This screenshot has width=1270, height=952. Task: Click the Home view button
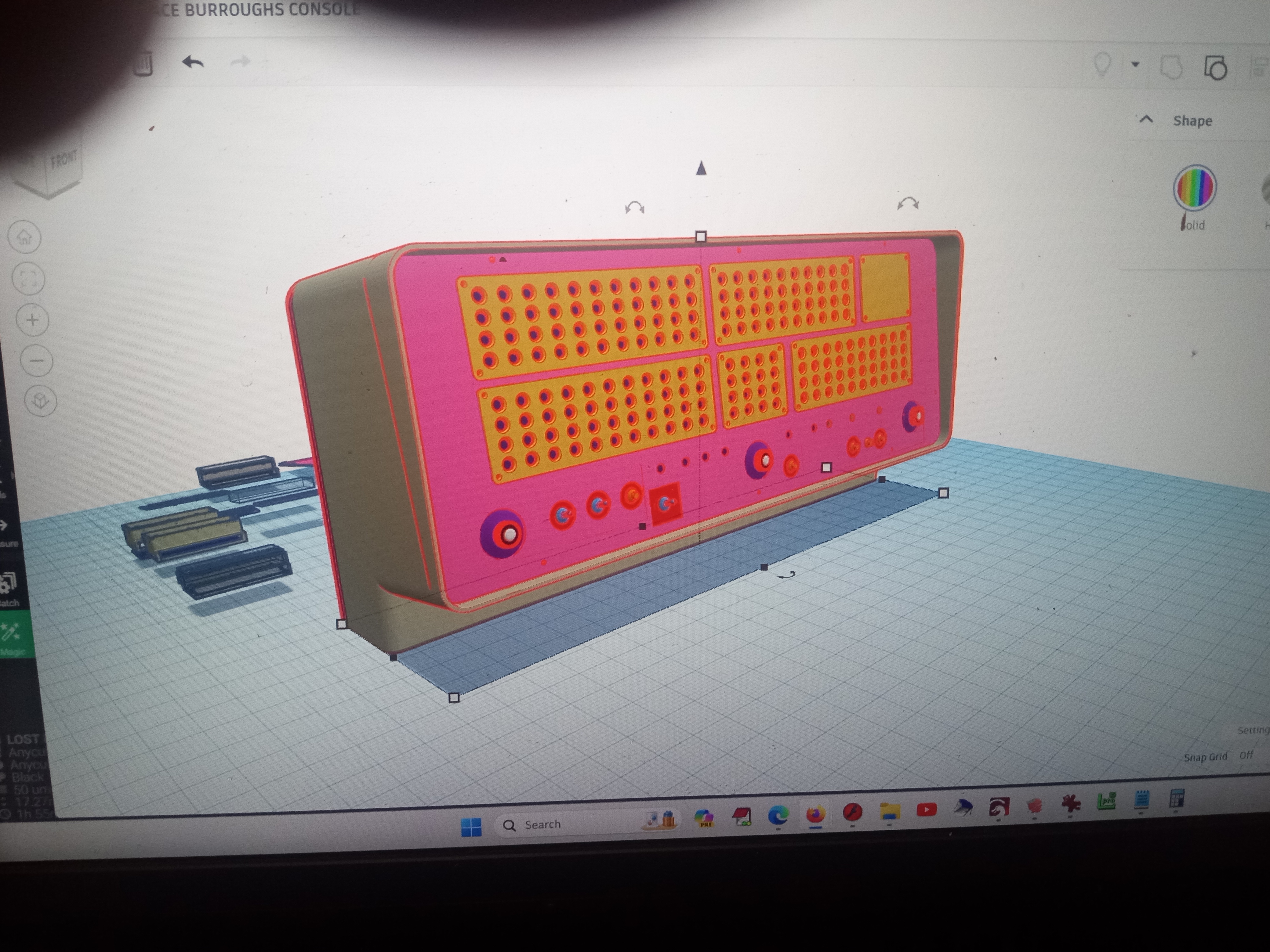[25, 237]
